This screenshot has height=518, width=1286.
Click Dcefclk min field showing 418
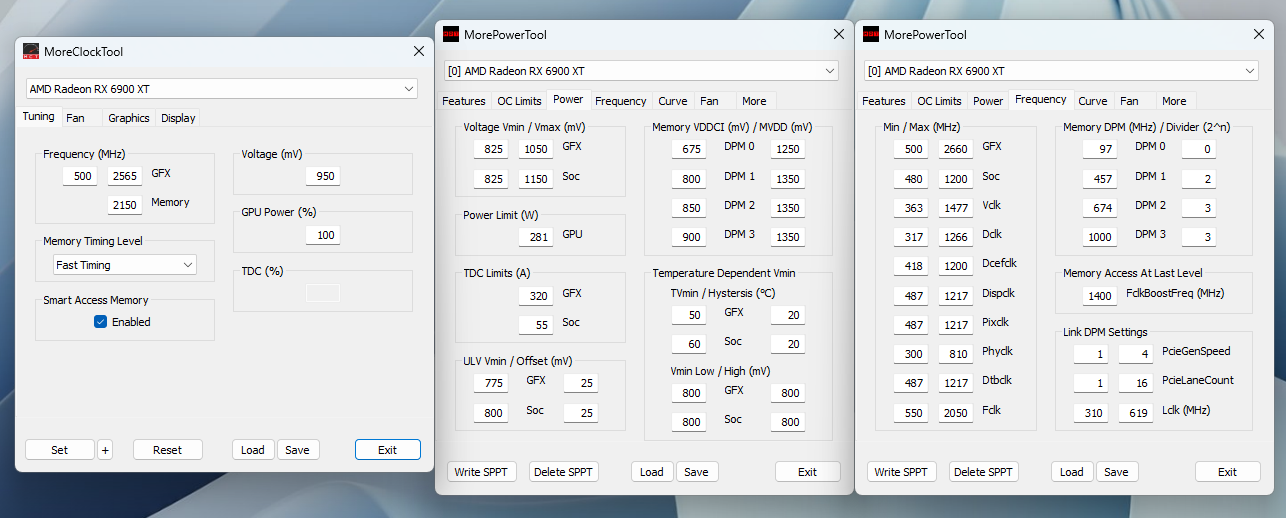click(x=911, y=267)
